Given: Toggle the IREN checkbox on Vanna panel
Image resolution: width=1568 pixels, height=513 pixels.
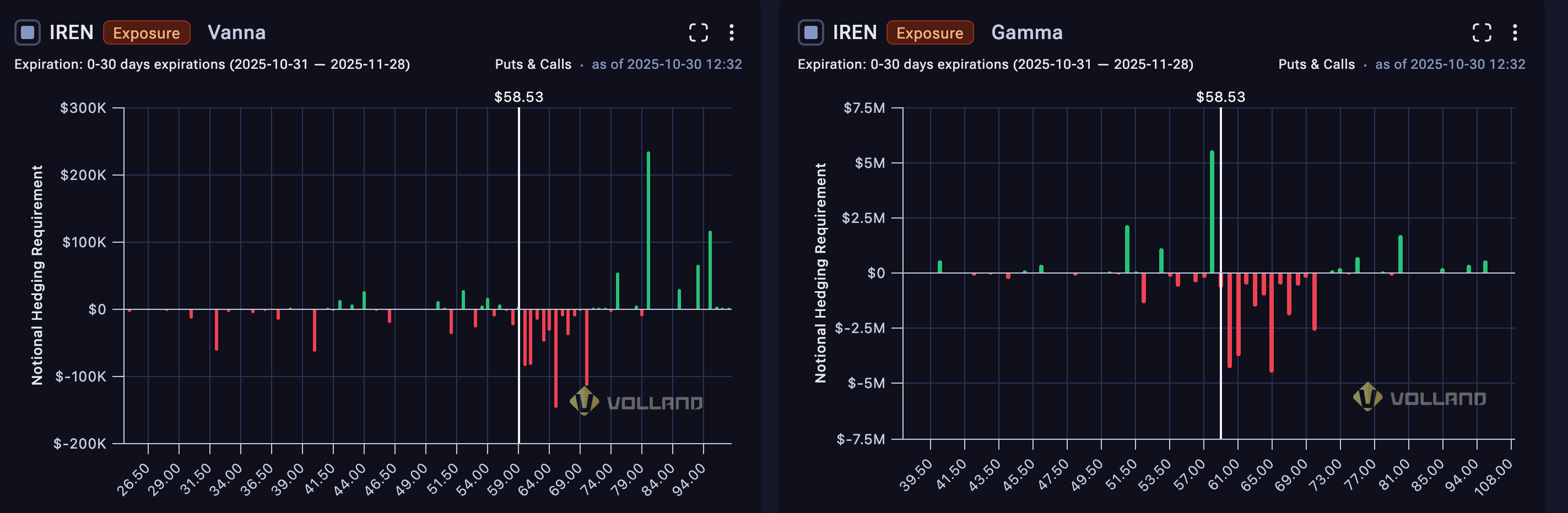Looking at the screenshot, I should [28, 32].
